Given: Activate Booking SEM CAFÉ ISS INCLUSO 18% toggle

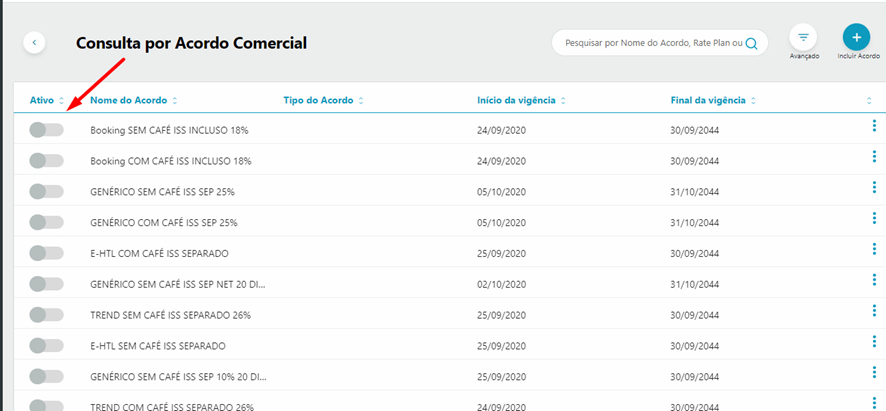Looking at the screenshot, I should 46,130.
